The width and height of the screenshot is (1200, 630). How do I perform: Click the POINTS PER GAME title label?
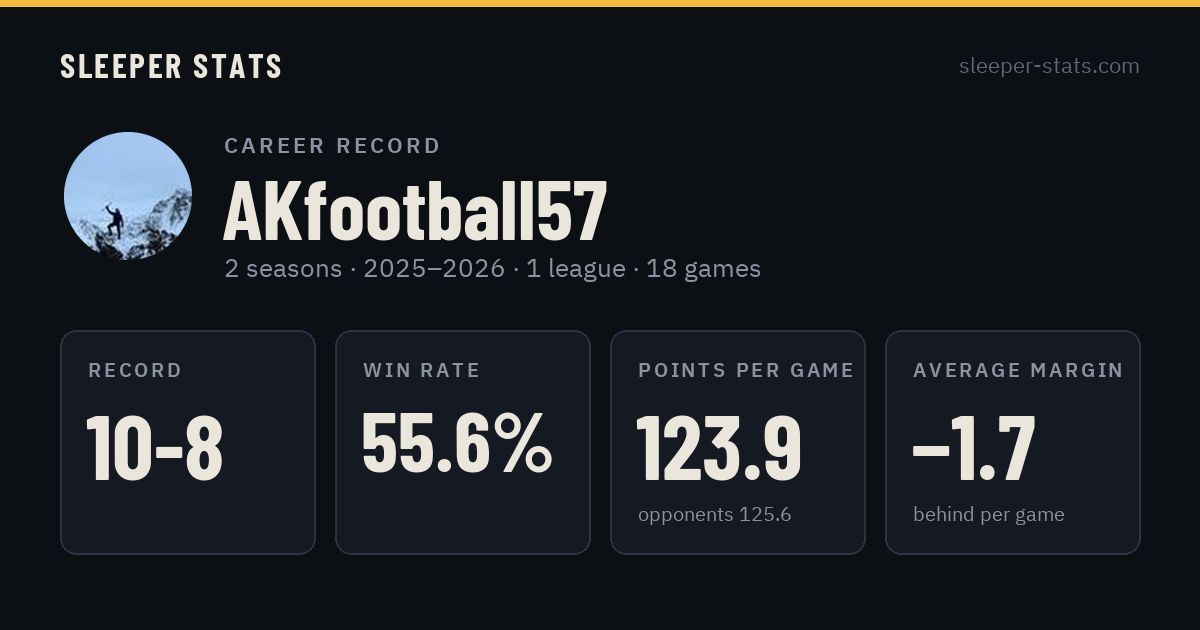[746, 371]
